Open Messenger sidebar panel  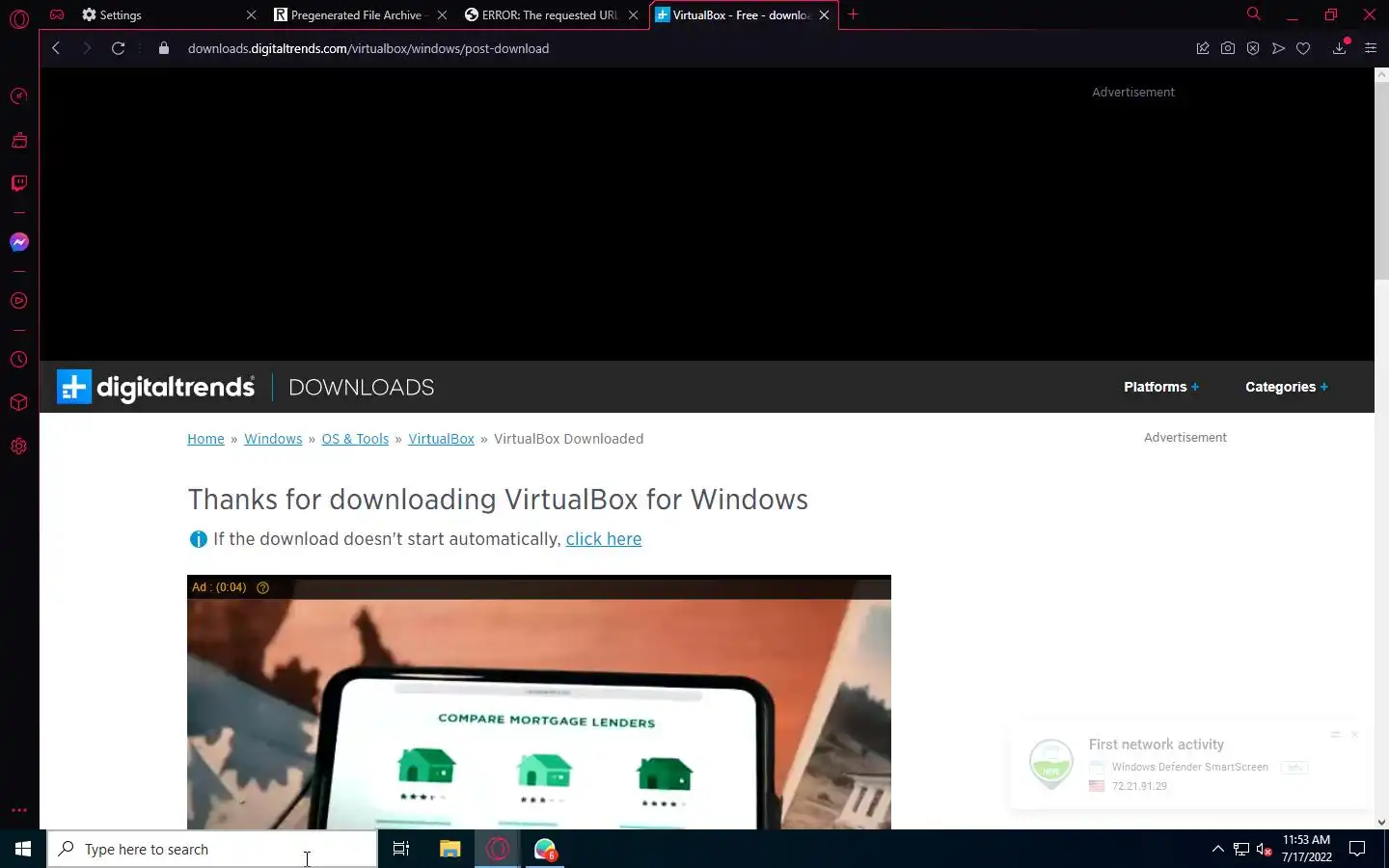[x=18, y=242]
